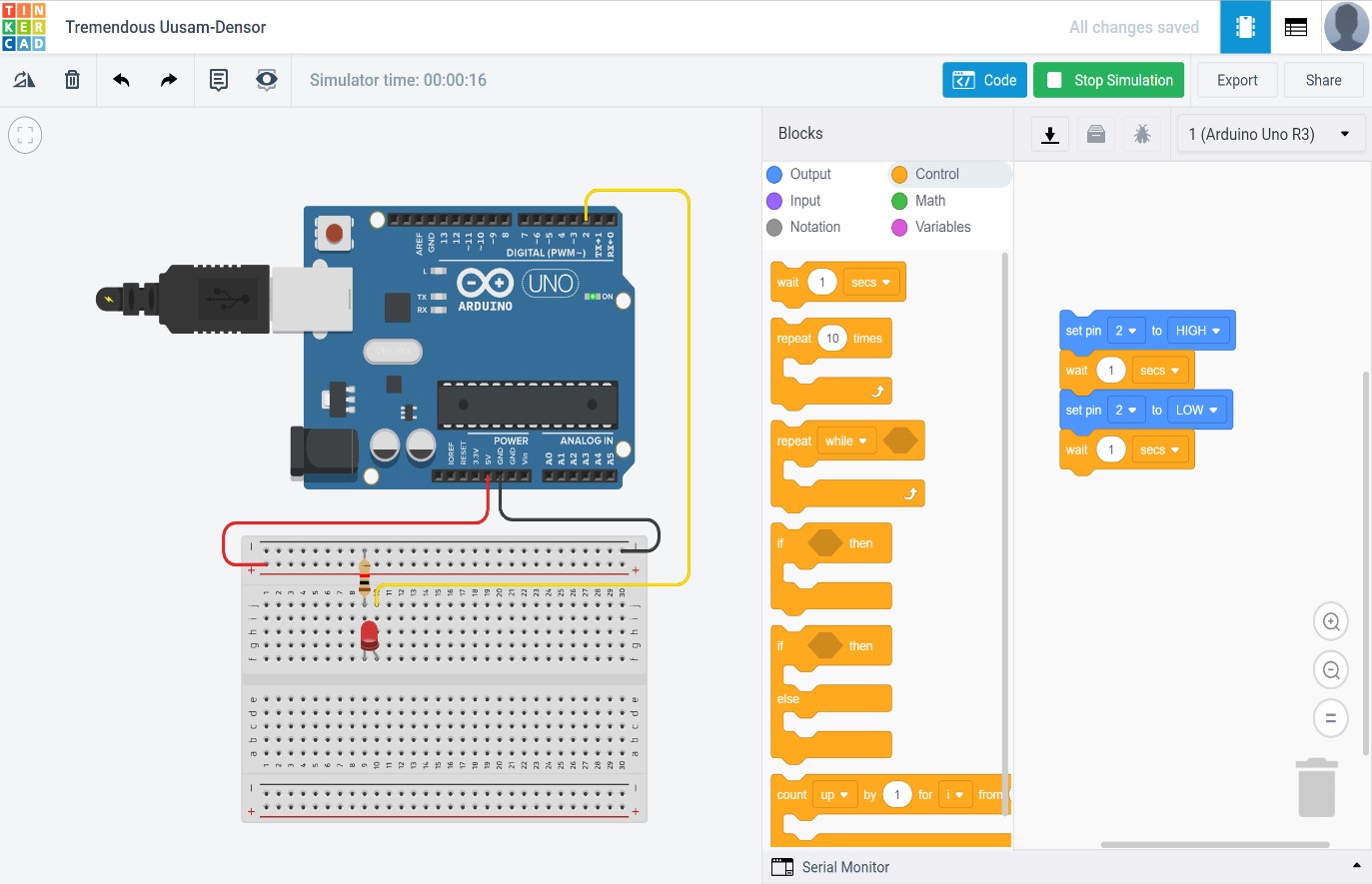Open LOW dropdown in second set pin block
This screenshot has width=1372, height=884.
click(1196, 410)
